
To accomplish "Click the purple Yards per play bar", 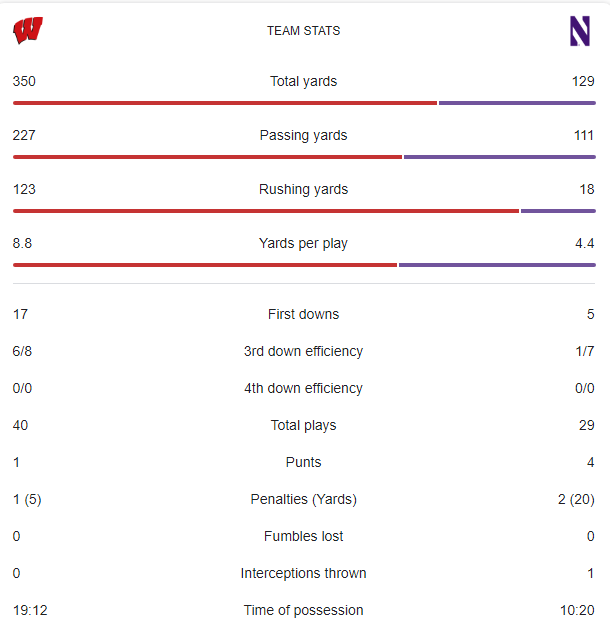I will pos(497,264).
